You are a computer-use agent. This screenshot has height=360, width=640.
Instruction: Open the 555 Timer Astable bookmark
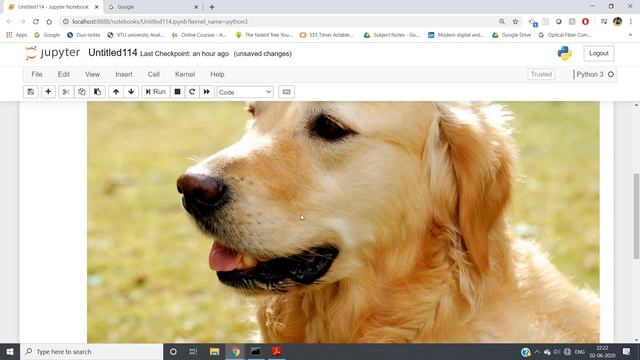coord(327,35)
